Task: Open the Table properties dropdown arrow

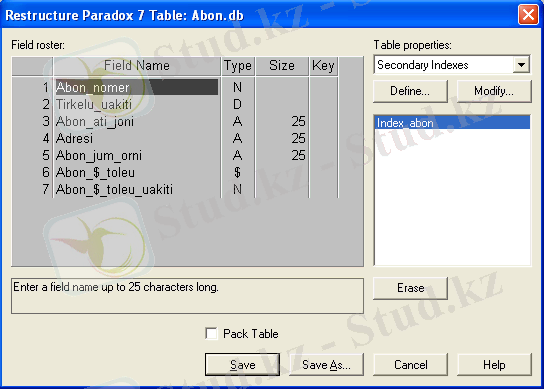Action: (x=521, y=65)
